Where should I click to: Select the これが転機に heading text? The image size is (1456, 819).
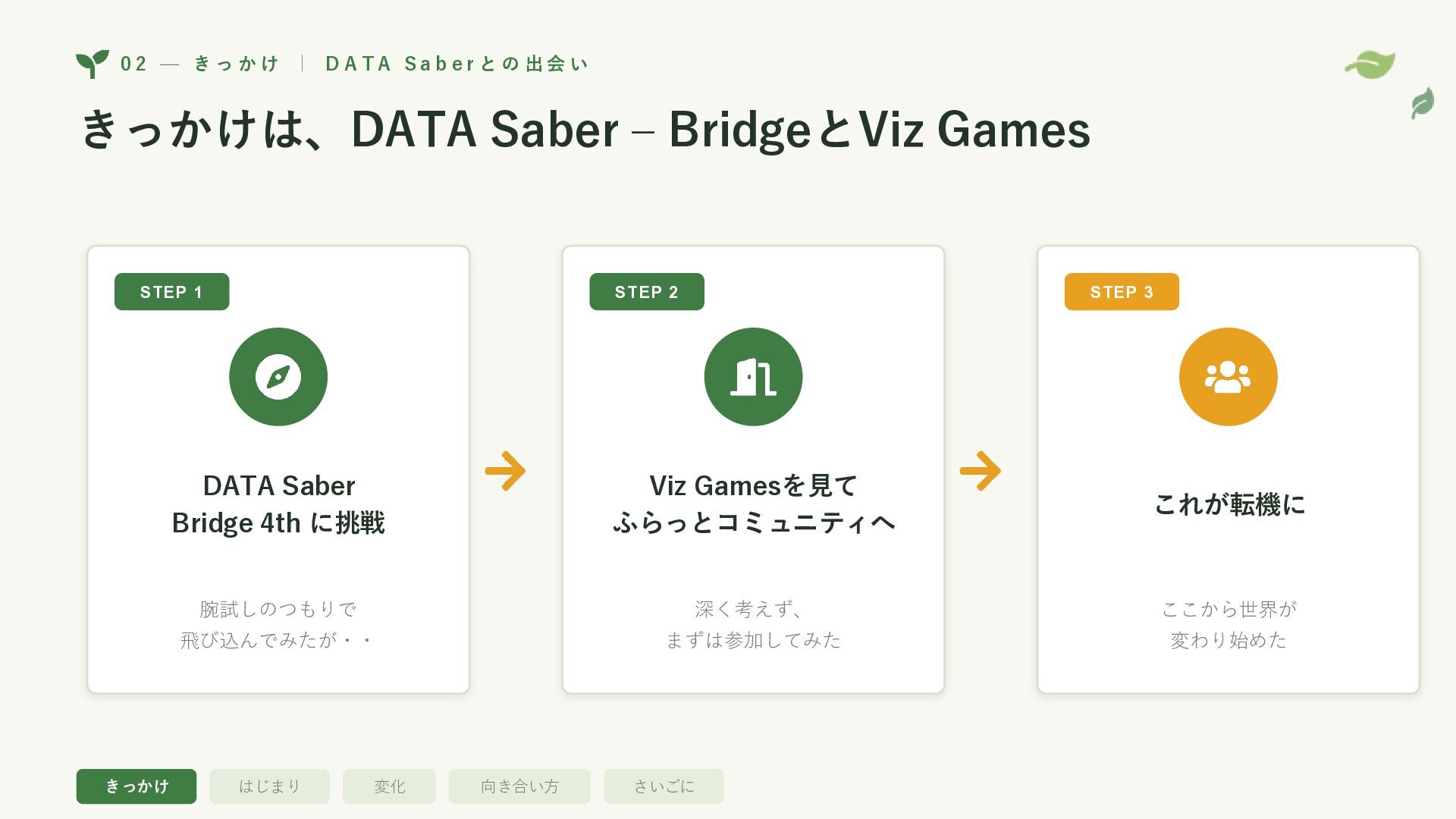pyautogui.click(x=1229, y=504)
